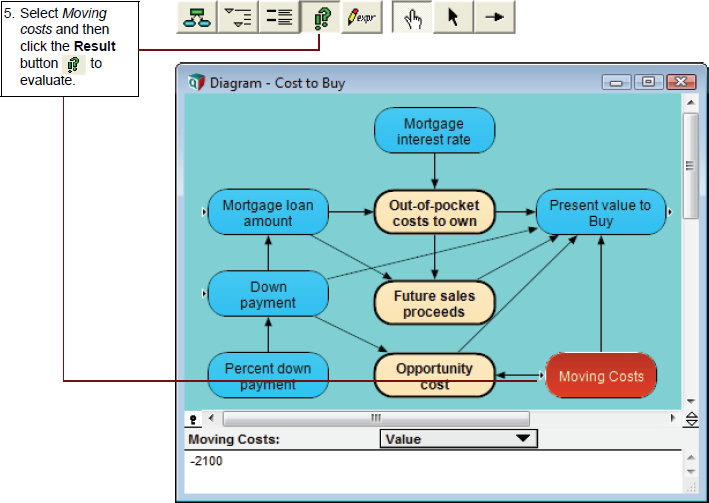Screen dimensions: 709x503
Task: Click the input arrowhead left of Down payment
Action: point(204,294)
